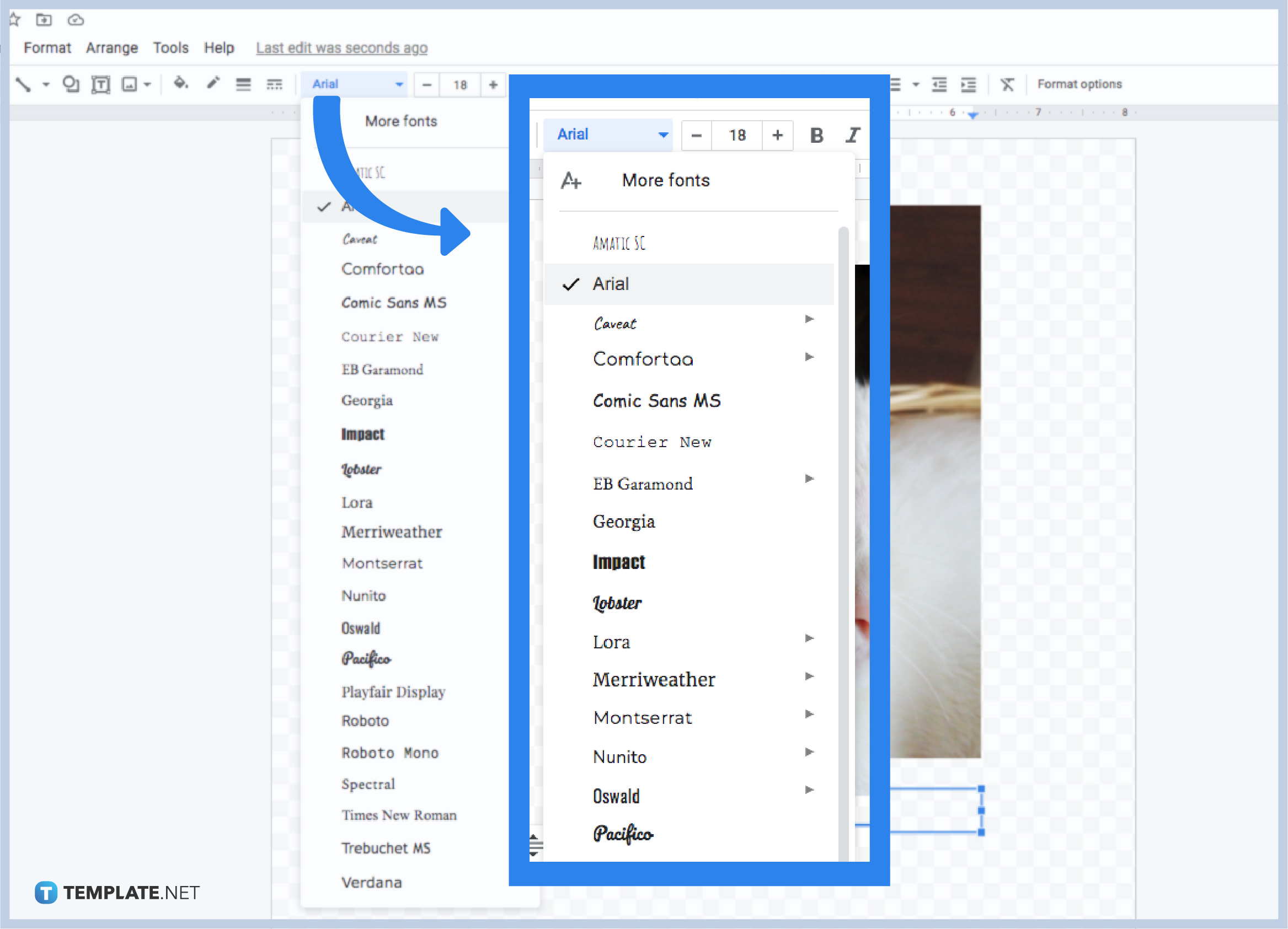Expand the Oswald font submenu
The image size is (1288, 929).
point(810,789)
